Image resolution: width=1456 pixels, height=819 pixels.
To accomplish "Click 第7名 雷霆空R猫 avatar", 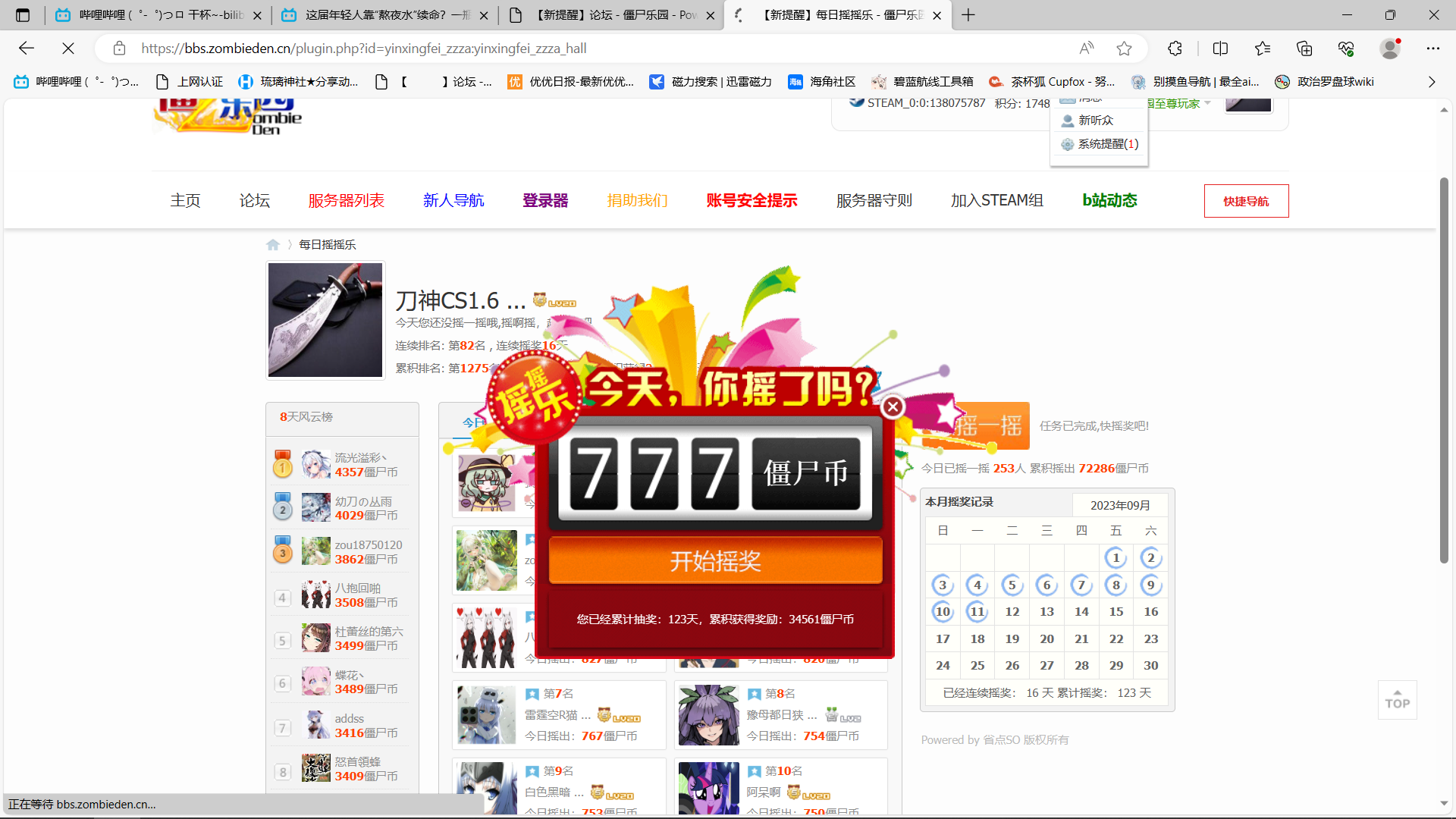I will (486, 715).
